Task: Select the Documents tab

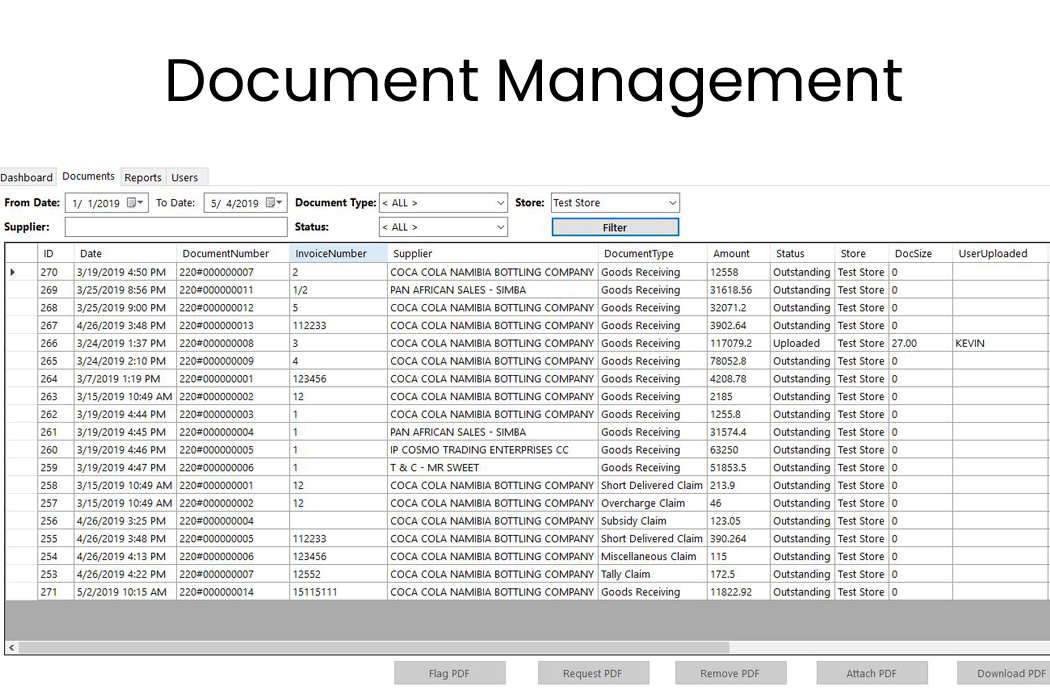Action: click(x=88, y=176)
